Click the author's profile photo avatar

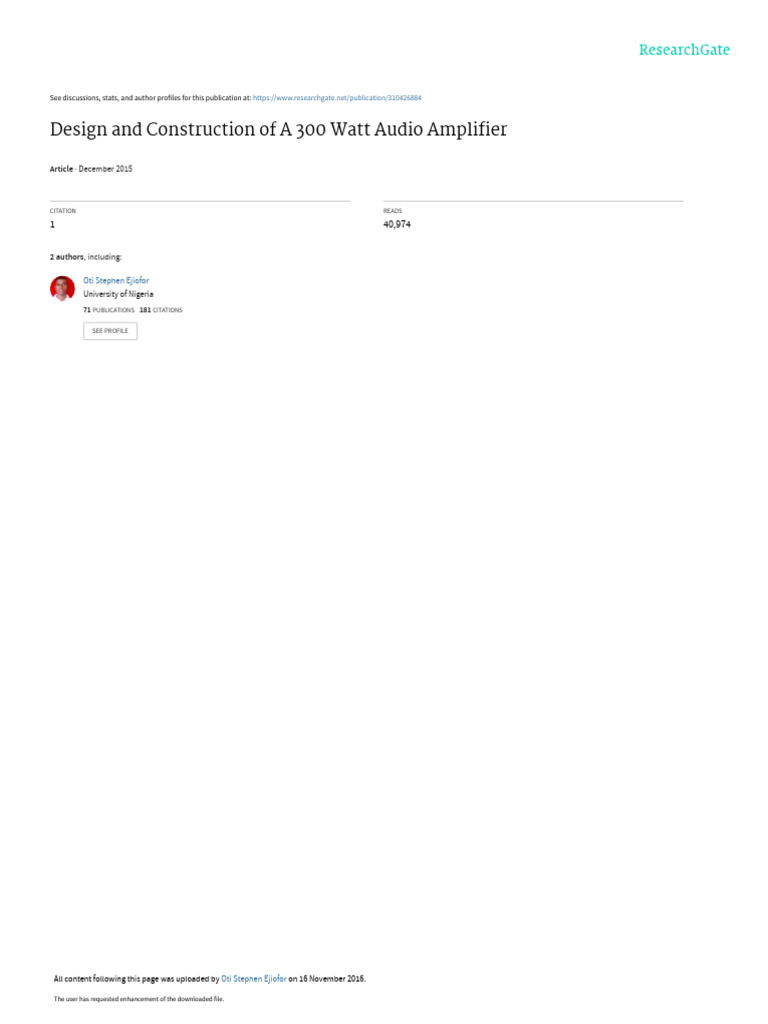click(x=63, y=288)
